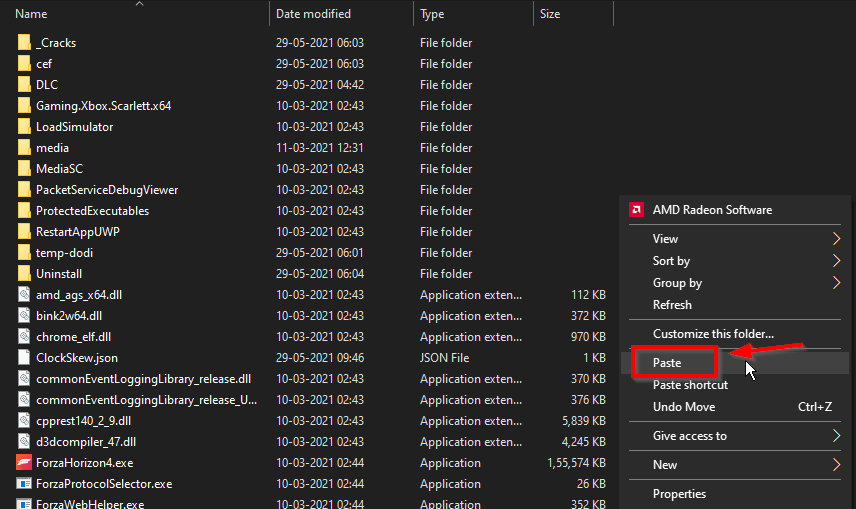Click the ForzaHorizon4.exe application icon
This screenshot has height=509, width=856.
(x=24, y=463)
